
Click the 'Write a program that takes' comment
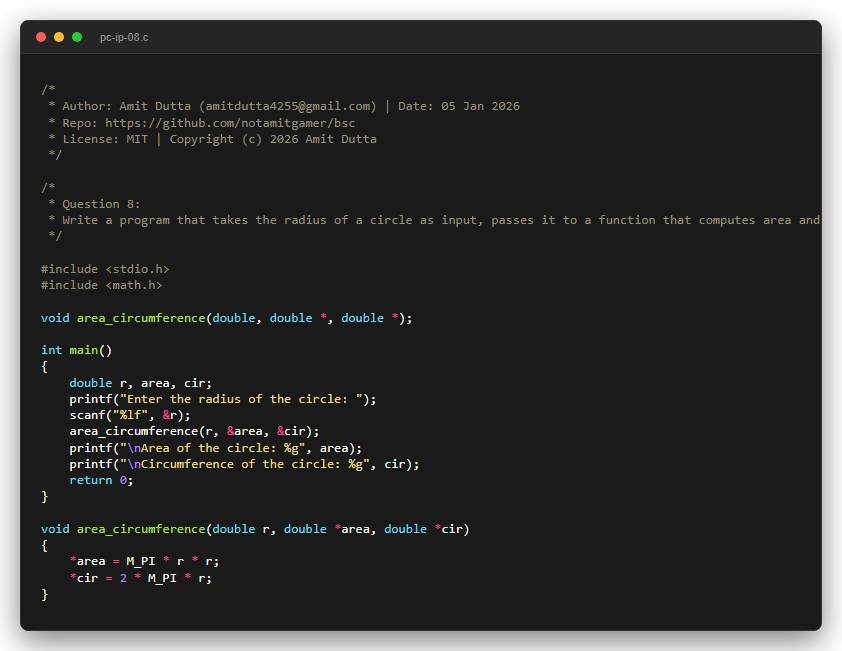pos(434,220)
